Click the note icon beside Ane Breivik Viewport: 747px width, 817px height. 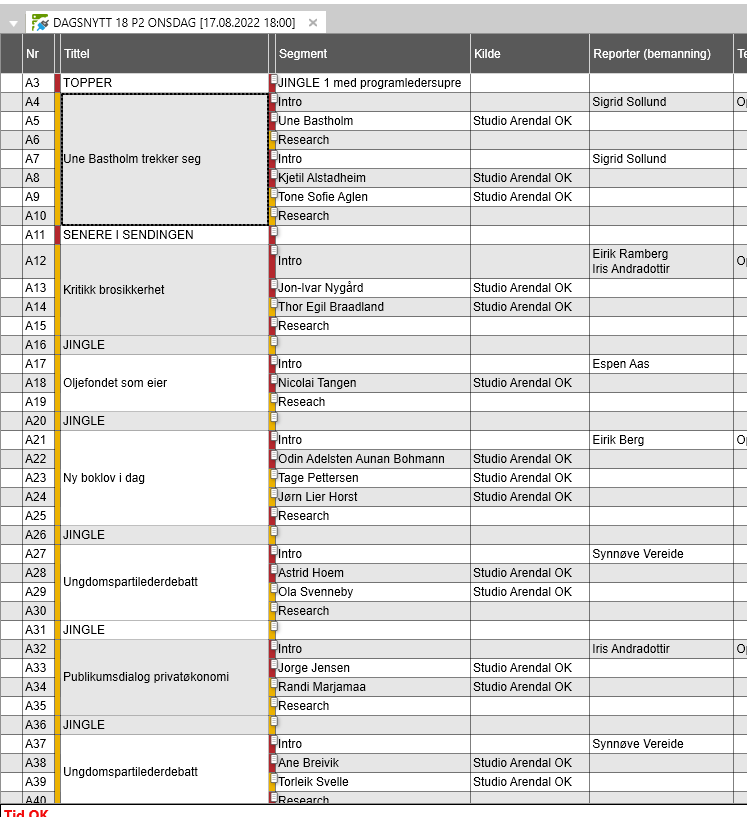273,759
